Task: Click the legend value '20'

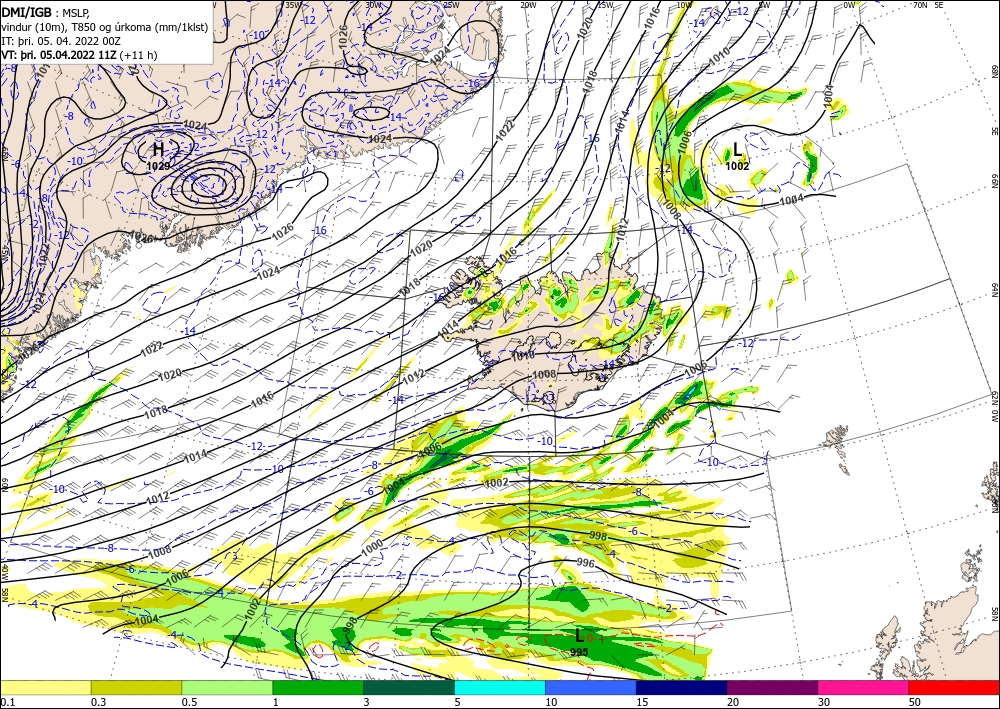Action: (x=733, y=702)
